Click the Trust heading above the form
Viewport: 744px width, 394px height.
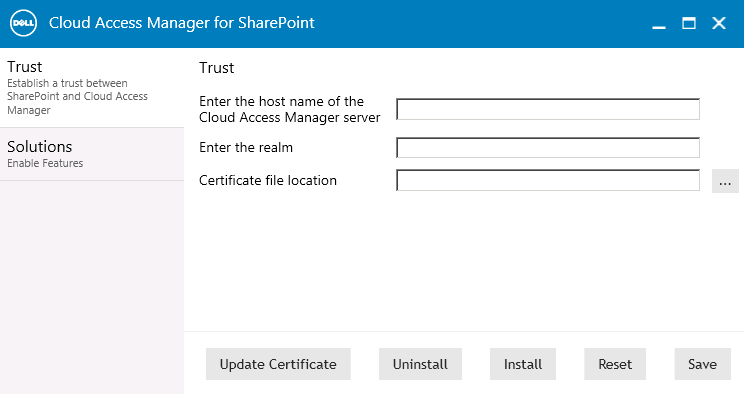click(216, 68)
